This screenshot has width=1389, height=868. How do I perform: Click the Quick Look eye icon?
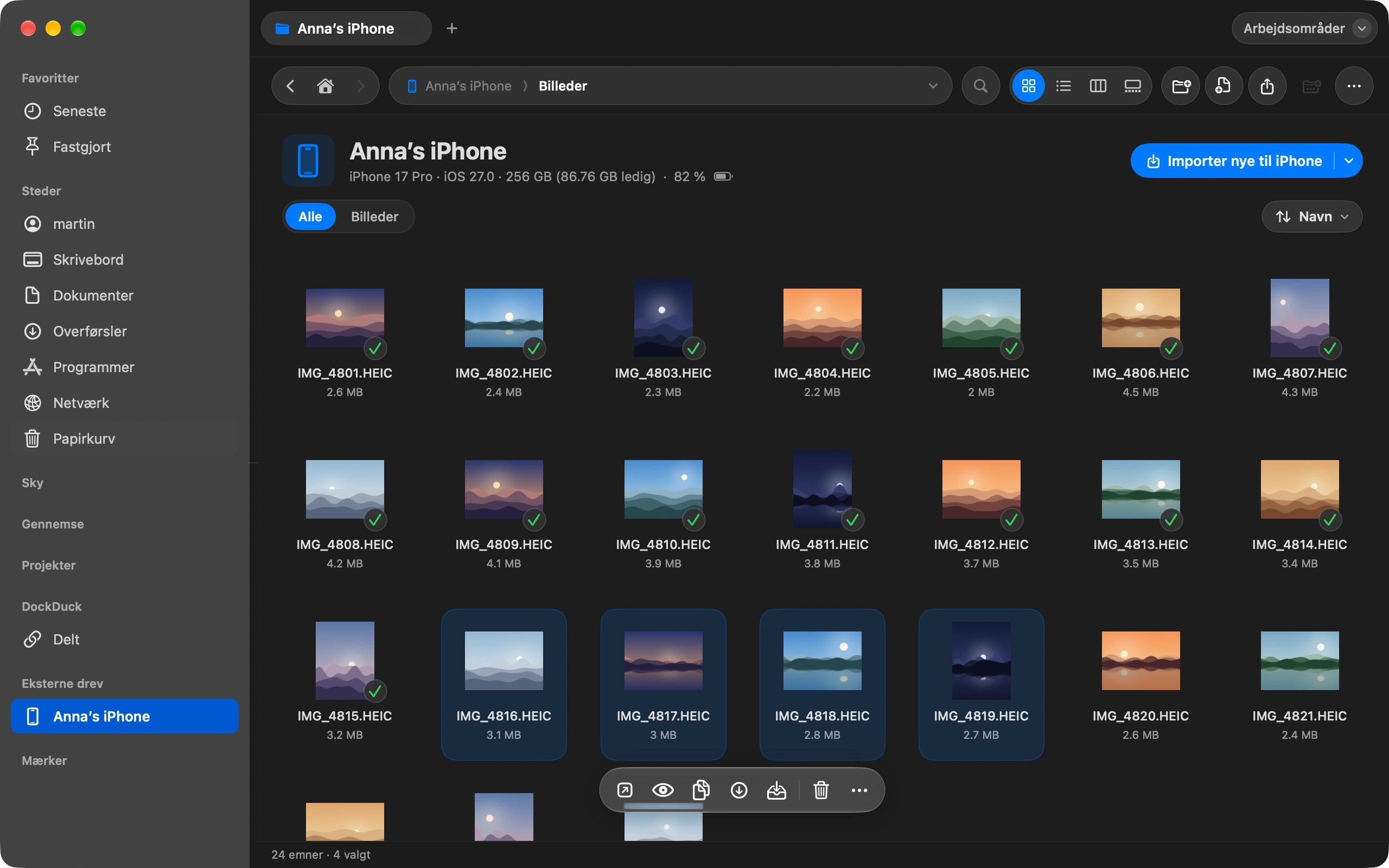point(662,790)
